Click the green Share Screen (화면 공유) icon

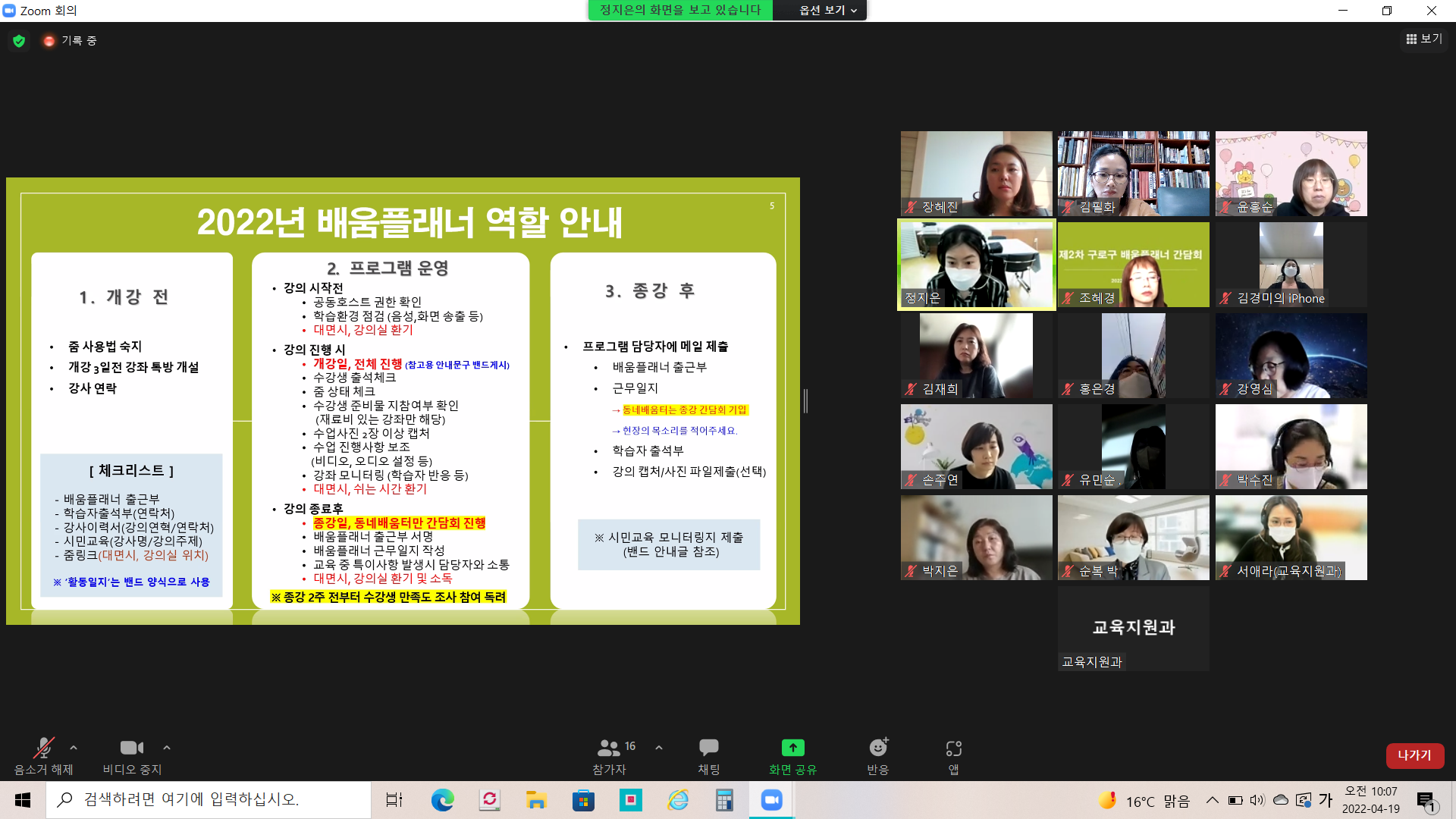pyautogui.click(x=792, y=748)
